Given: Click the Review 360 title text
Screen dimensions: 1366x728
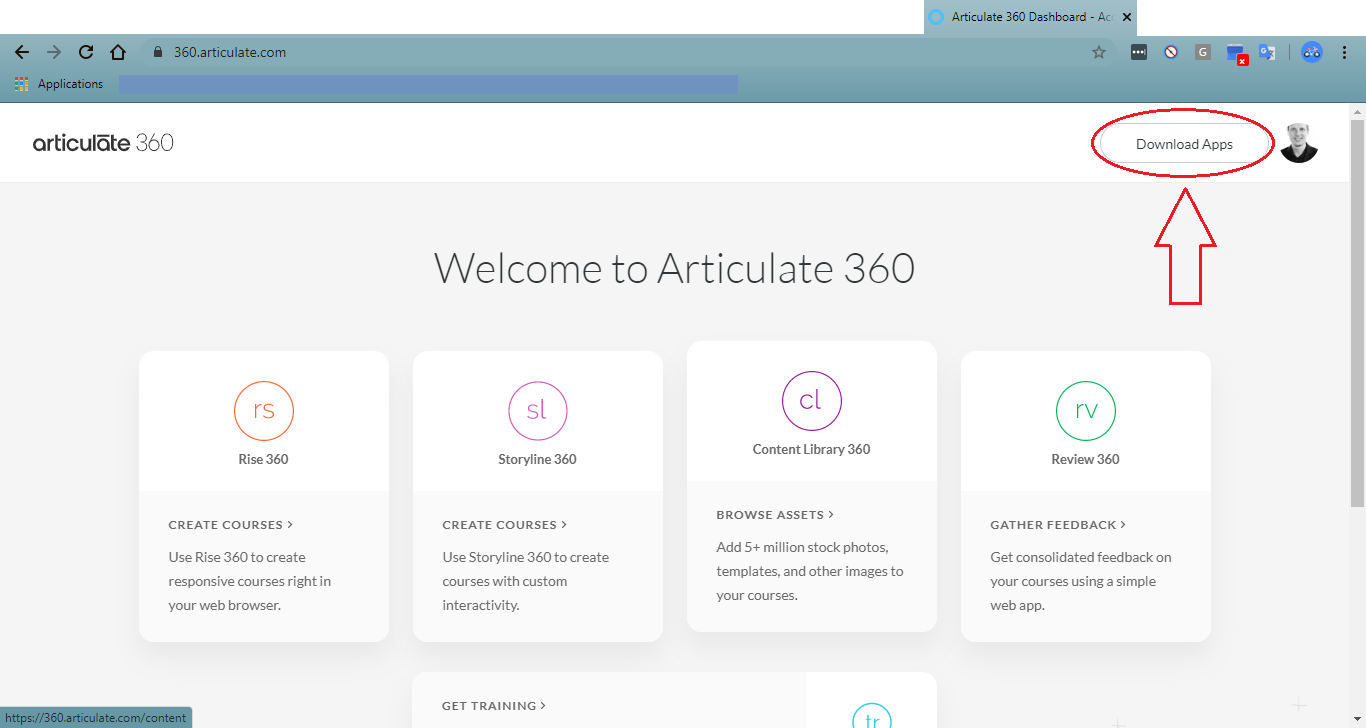Looking at the screenshot, I should 1086,459.
